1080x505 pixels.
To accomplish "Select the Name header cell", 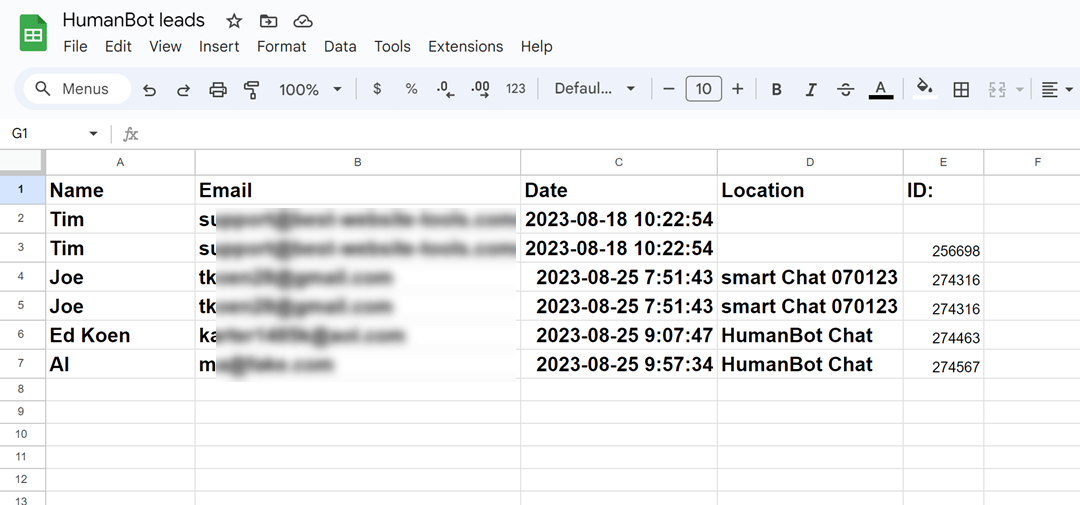I will [x=121, y=190].
